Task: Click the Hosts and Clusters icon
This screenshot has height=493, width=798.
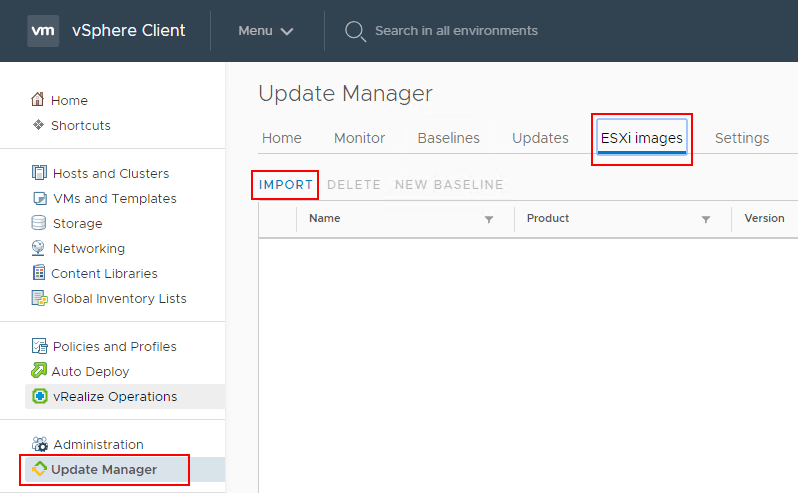Action: [39, 173]
